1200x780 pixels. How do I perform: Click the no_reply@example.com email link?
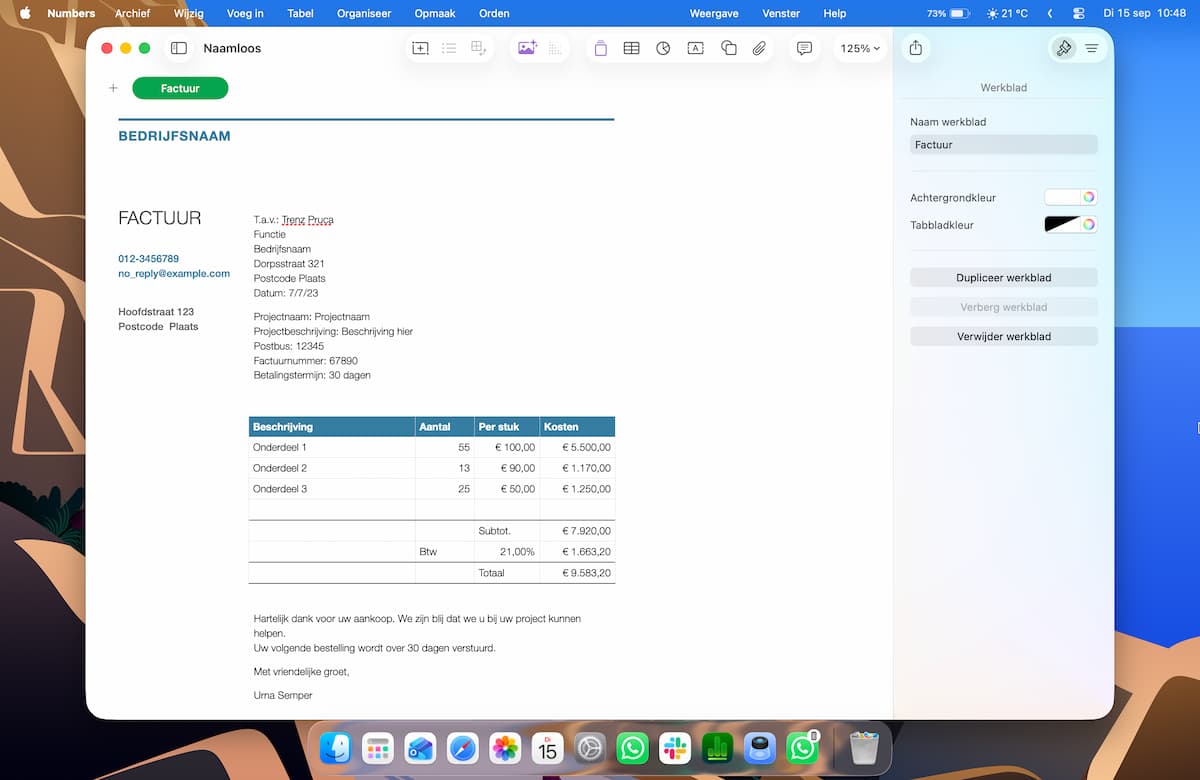pyautogui.click(x=174, y=273)
